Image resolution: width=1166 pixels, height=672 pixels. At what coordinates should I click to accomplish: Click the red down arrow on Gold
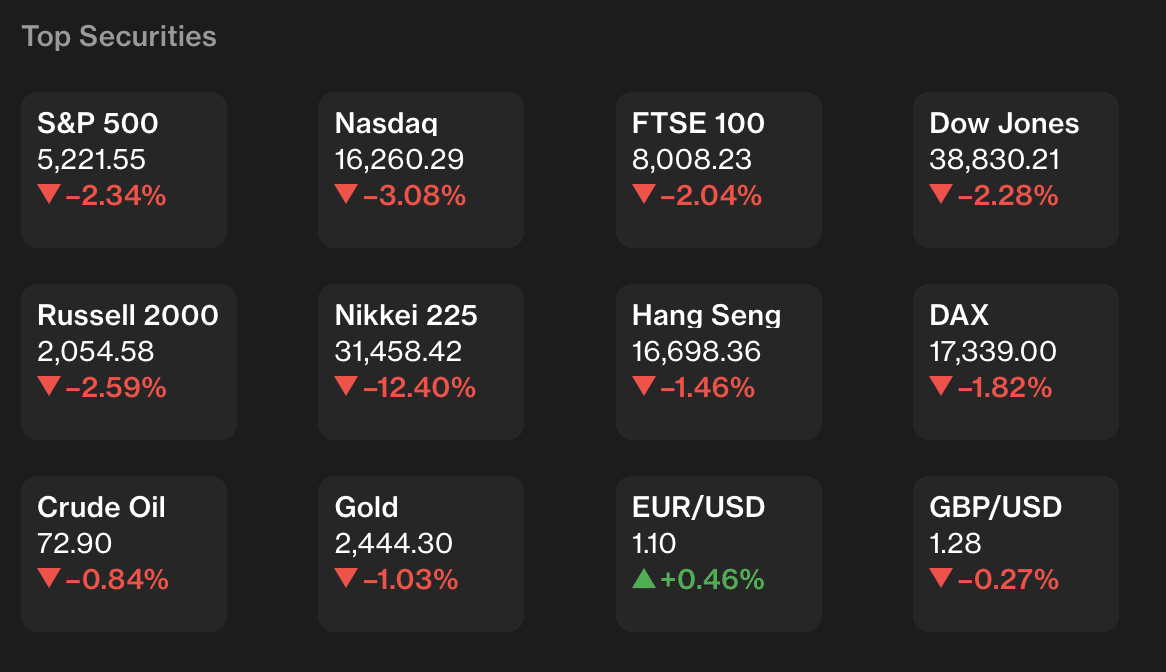click(346, 578)
